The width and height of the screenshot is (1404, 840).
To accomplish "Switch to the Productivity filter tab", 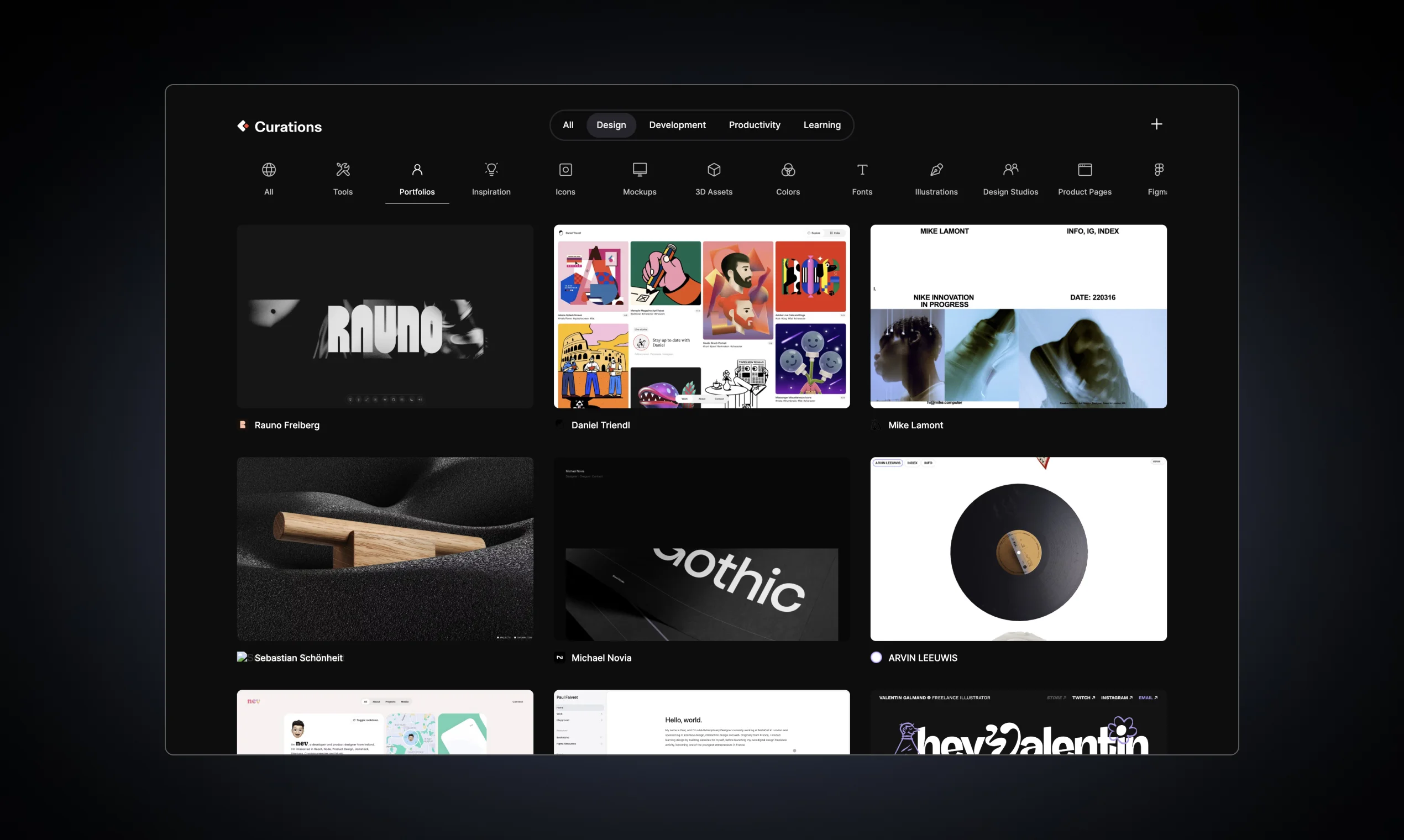I will click(x=754, y=125).
